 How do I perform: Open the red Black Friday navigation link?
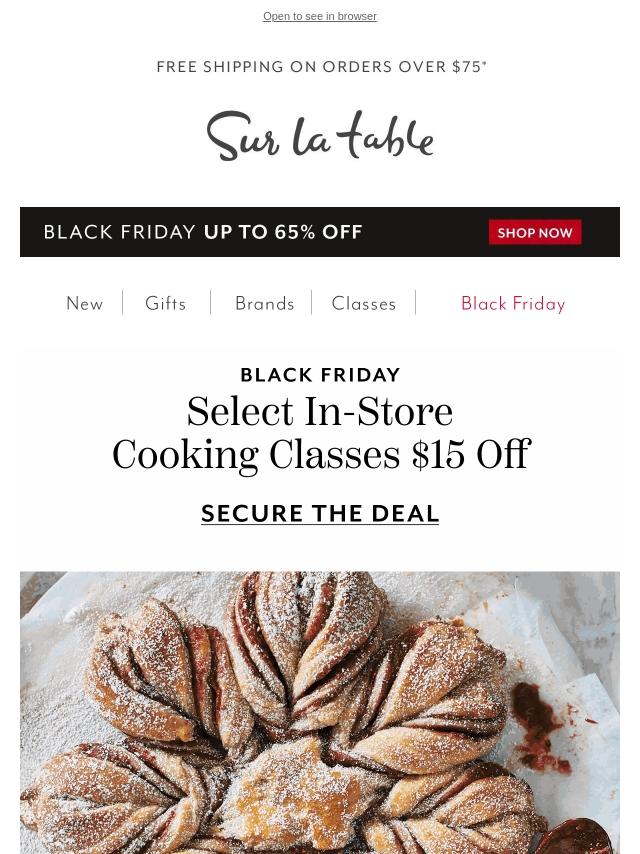(x=513, y=304)
